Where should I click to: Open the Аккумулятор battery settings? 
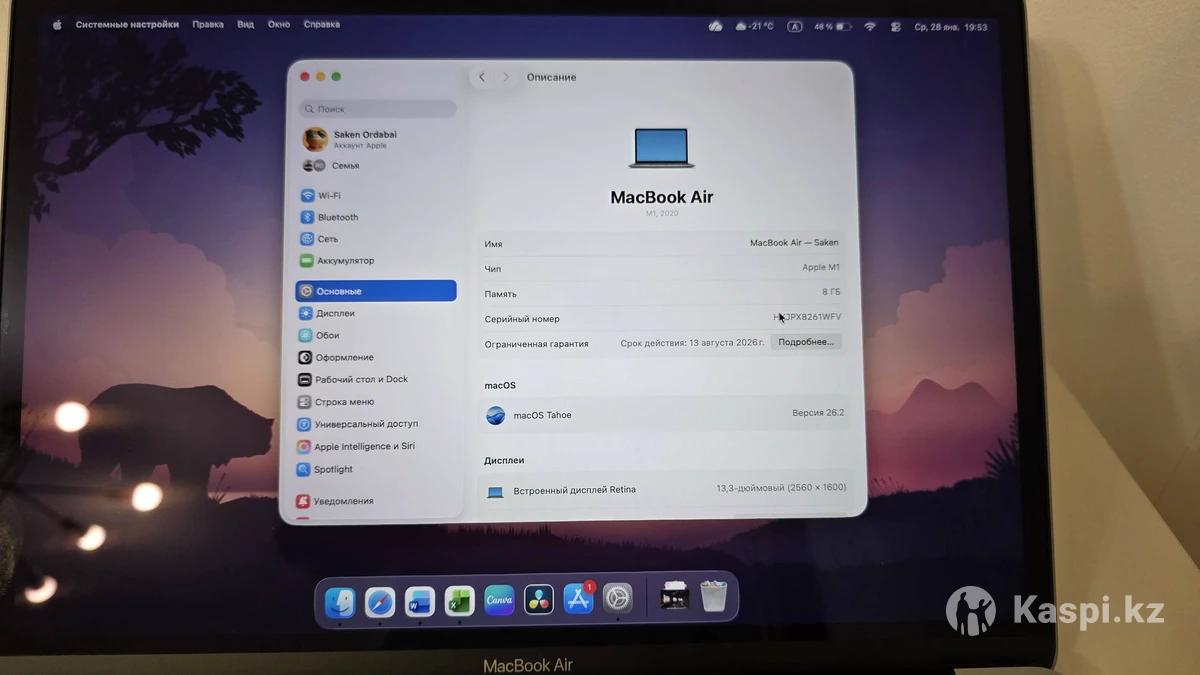point(345,261)
